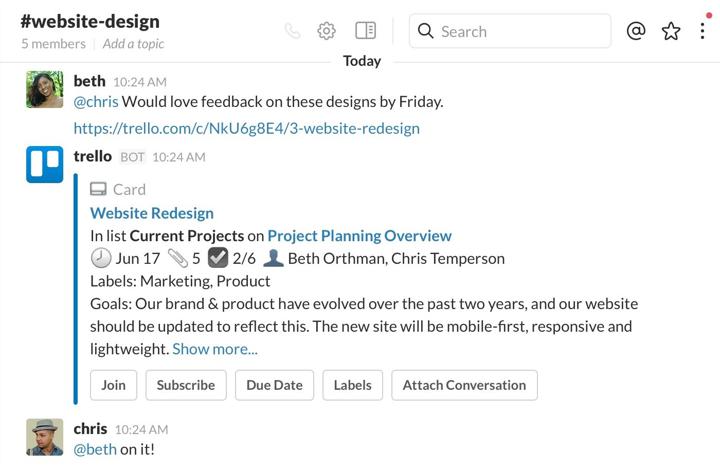Click the Jun 17 clock due-date icon

[101, 258]
